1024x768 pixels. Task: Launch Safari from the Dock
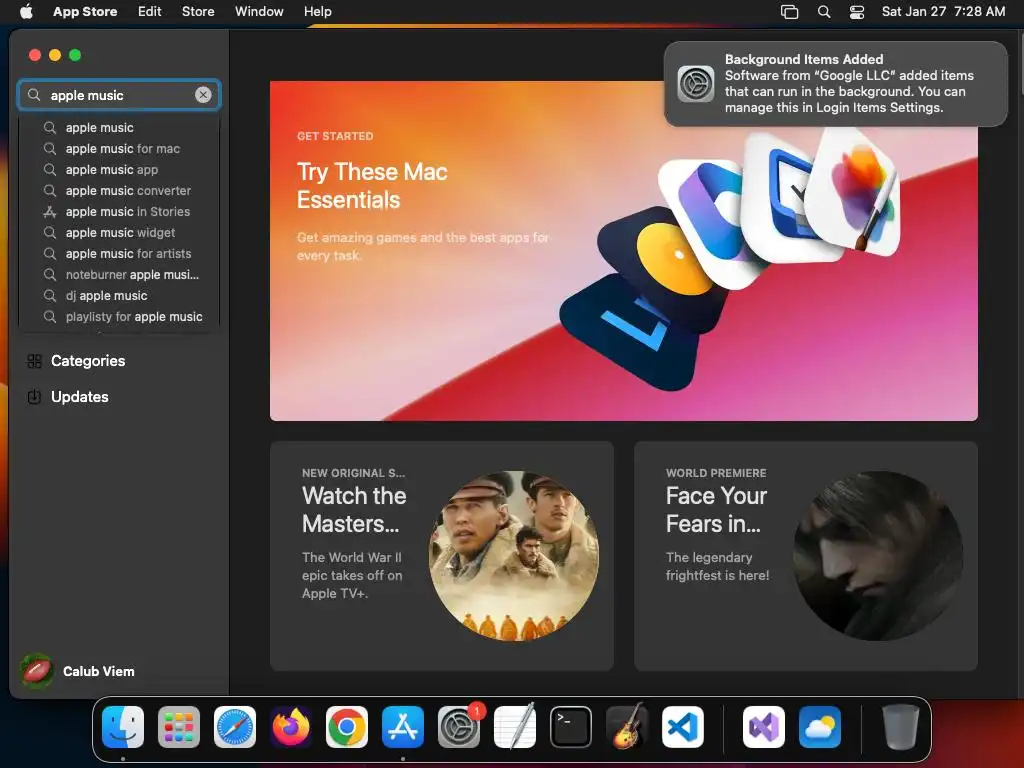tap(235, 727)
